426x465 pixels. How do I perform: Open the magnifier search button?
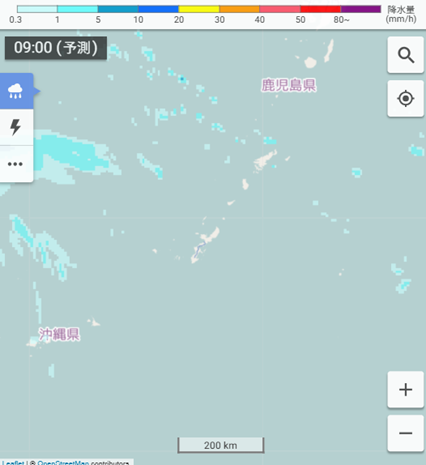(x=405, y=55)
